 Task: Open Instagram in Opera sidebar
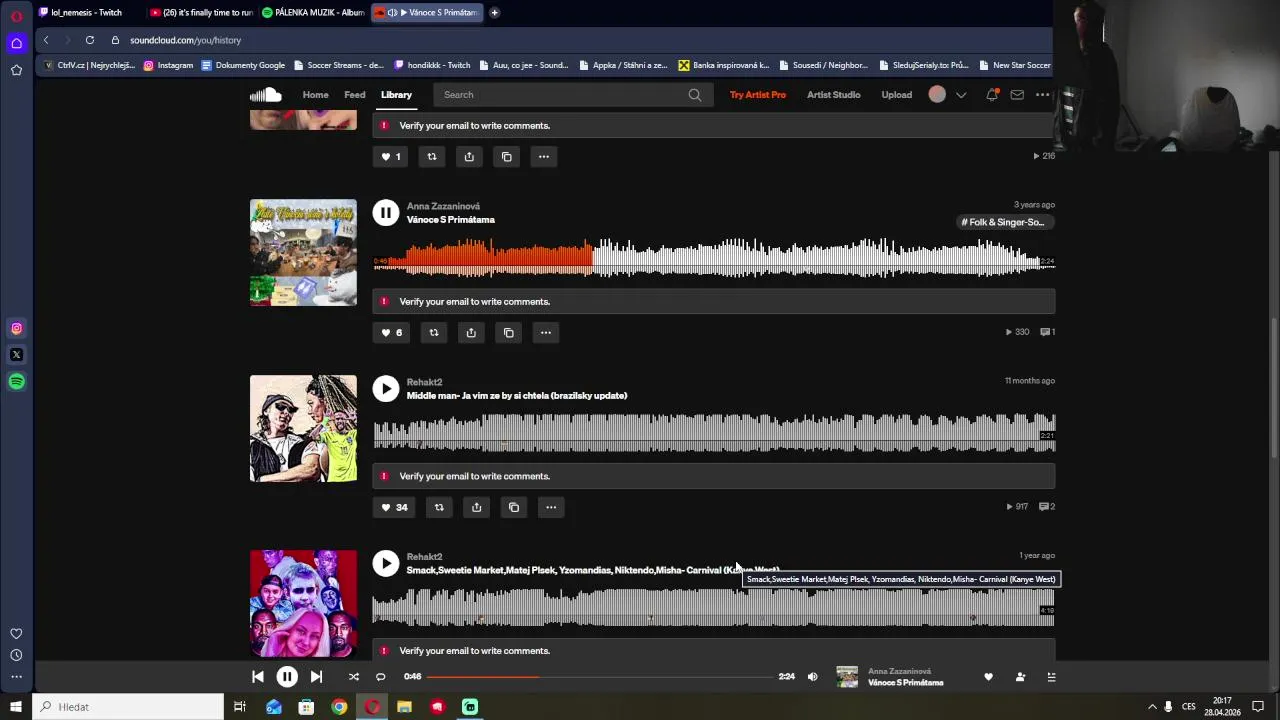point(17,328)
